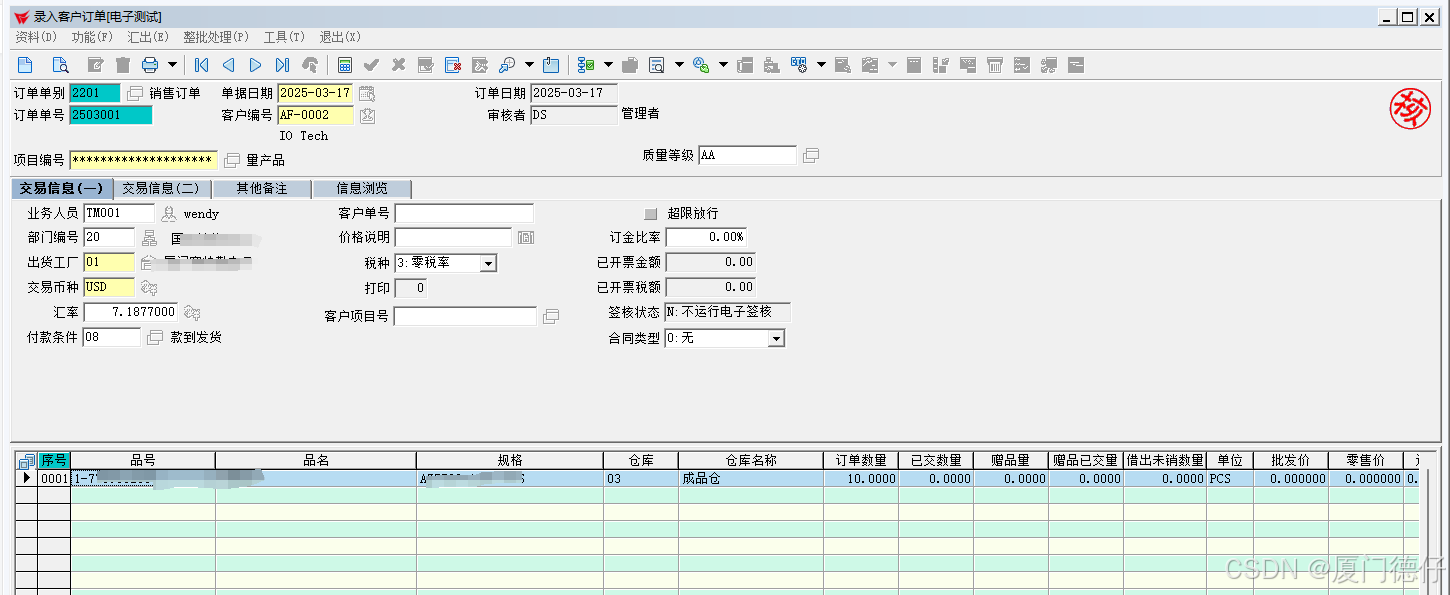Select the cell showing 成品仓
The height and width of the screenshot is (595, 1450).
[751, 478]
